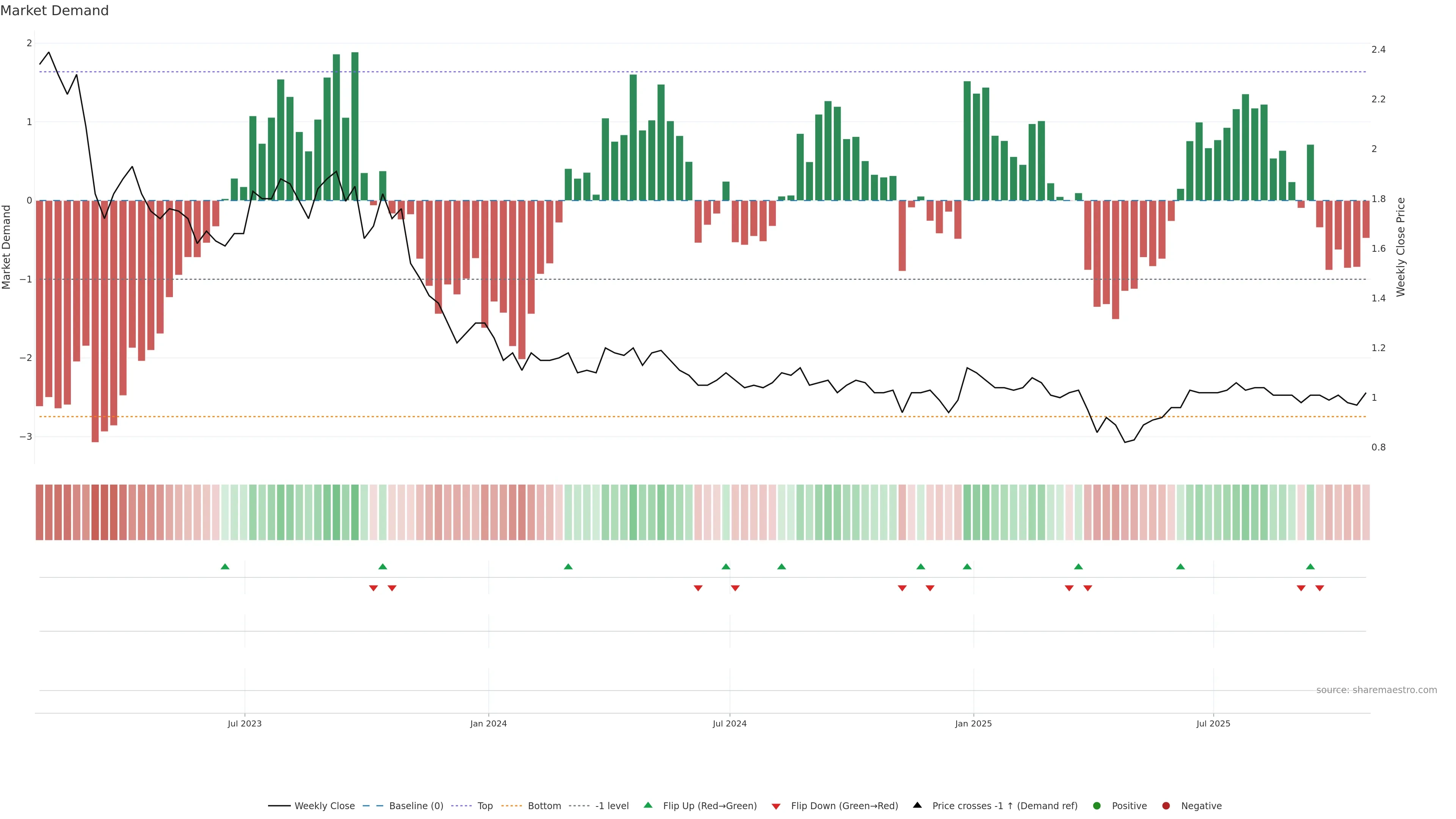
Task: Click the Jan 2024 x-axis label
Action: click(x=488, y=723)
